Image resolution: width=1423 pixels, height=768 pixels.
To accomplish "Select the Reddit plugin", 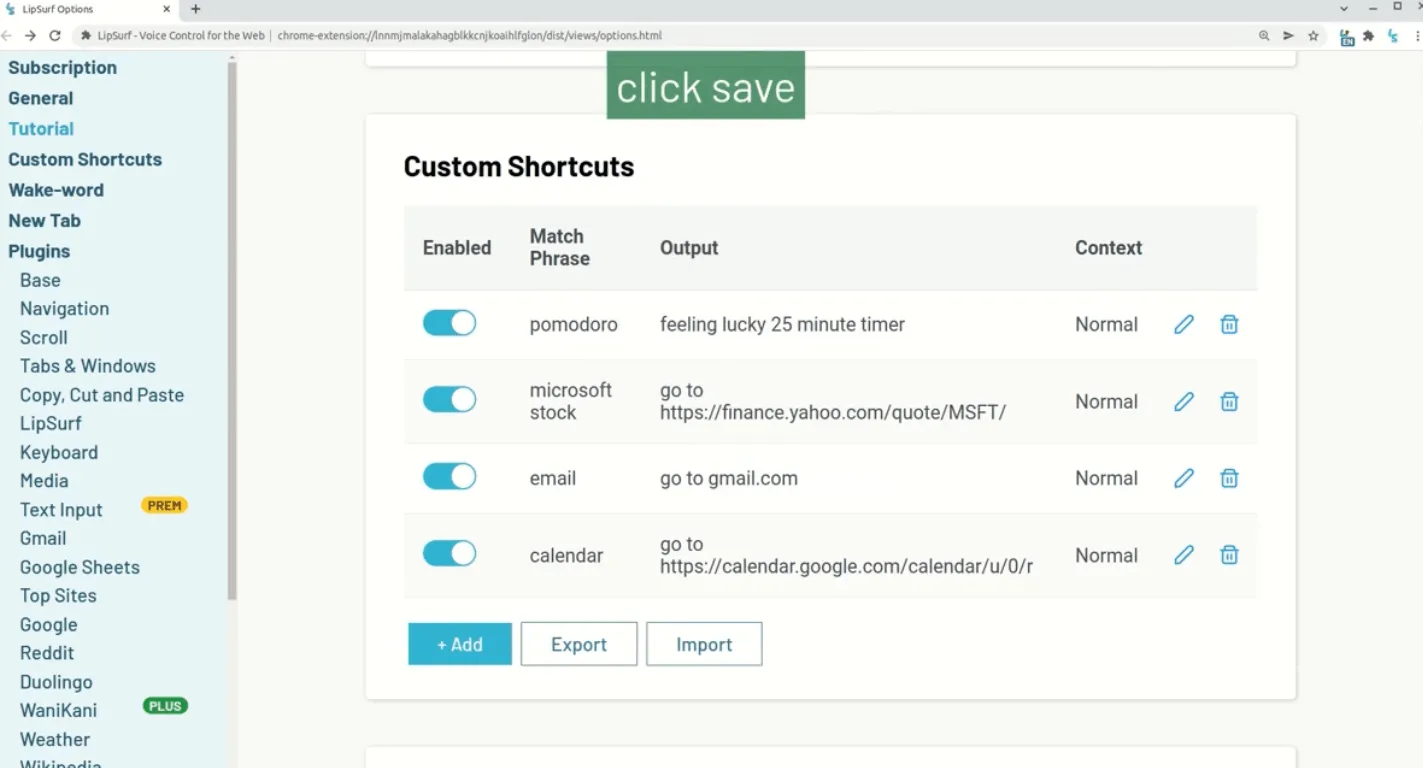I will [x=47, y=653].
